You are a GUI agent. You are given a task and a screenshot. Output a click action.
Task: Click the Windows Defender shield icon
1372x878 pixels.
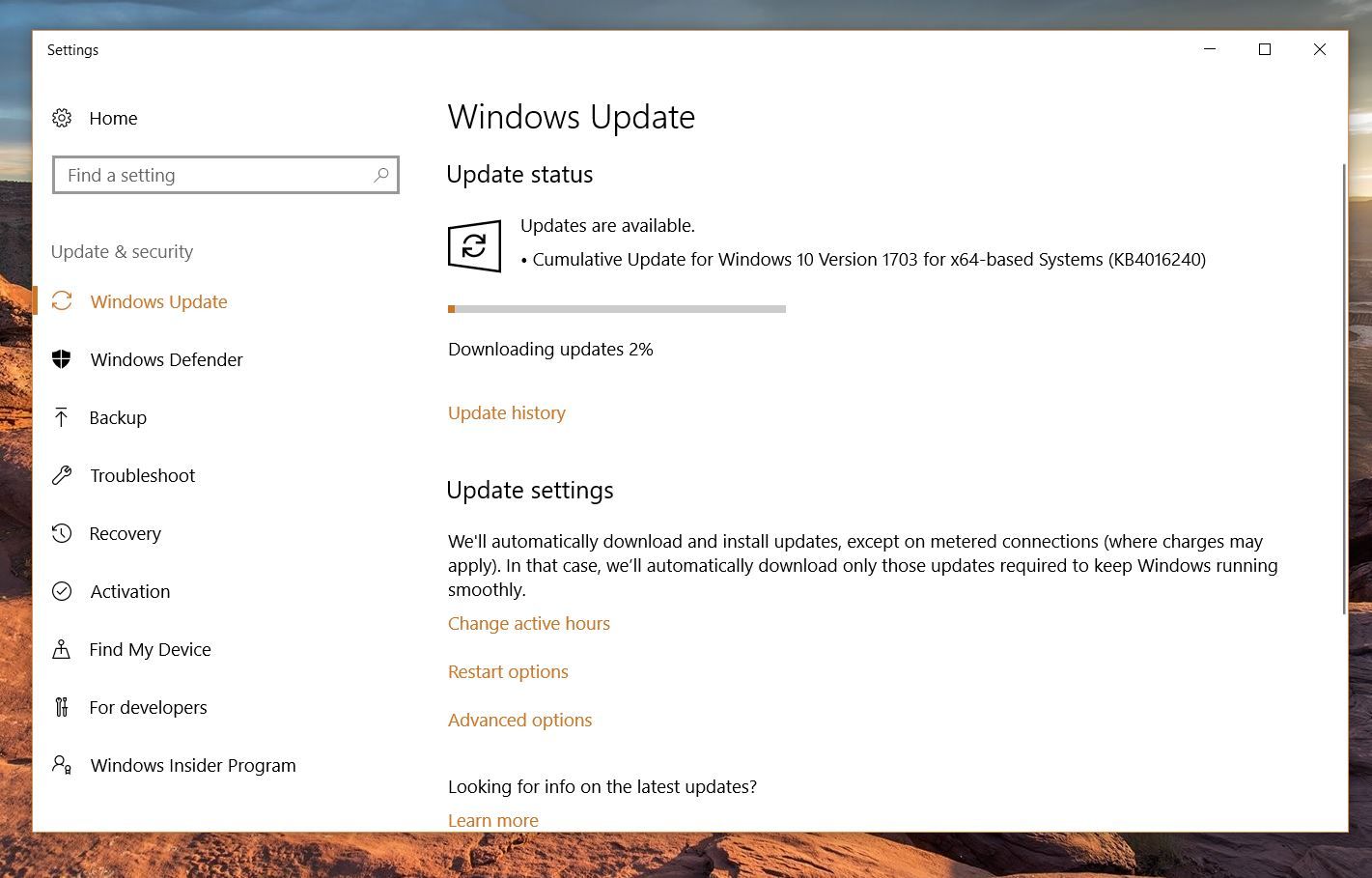pos(62,359)
